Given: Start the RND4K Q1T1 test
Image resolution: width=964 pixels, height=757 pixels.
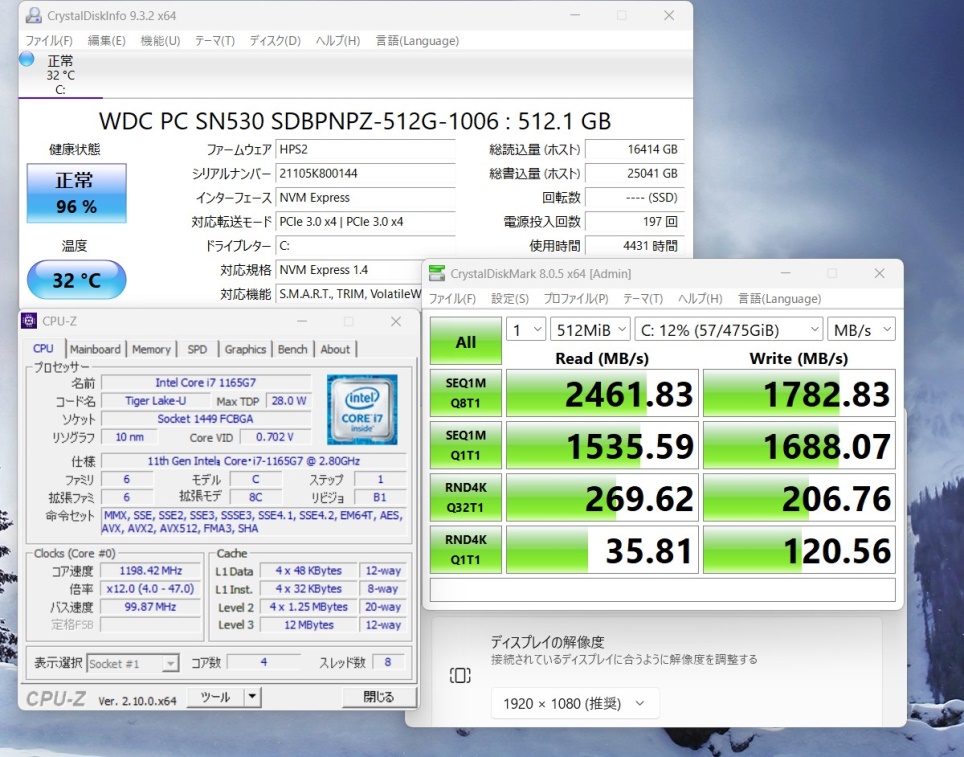Looking at the screenshot, I should click(x=465, y=550).
